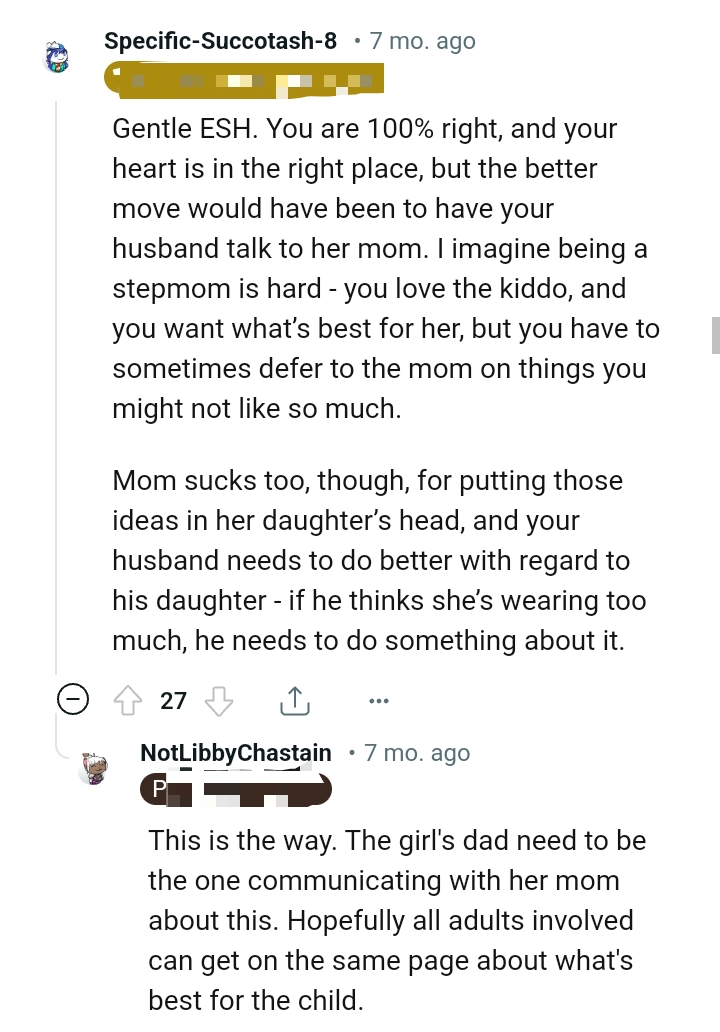The width and height of the screenshot is (720, 1032).
Task: Click NotLibbyChastain's avatar
Action: pyautogui.click(x=93, y=768)
